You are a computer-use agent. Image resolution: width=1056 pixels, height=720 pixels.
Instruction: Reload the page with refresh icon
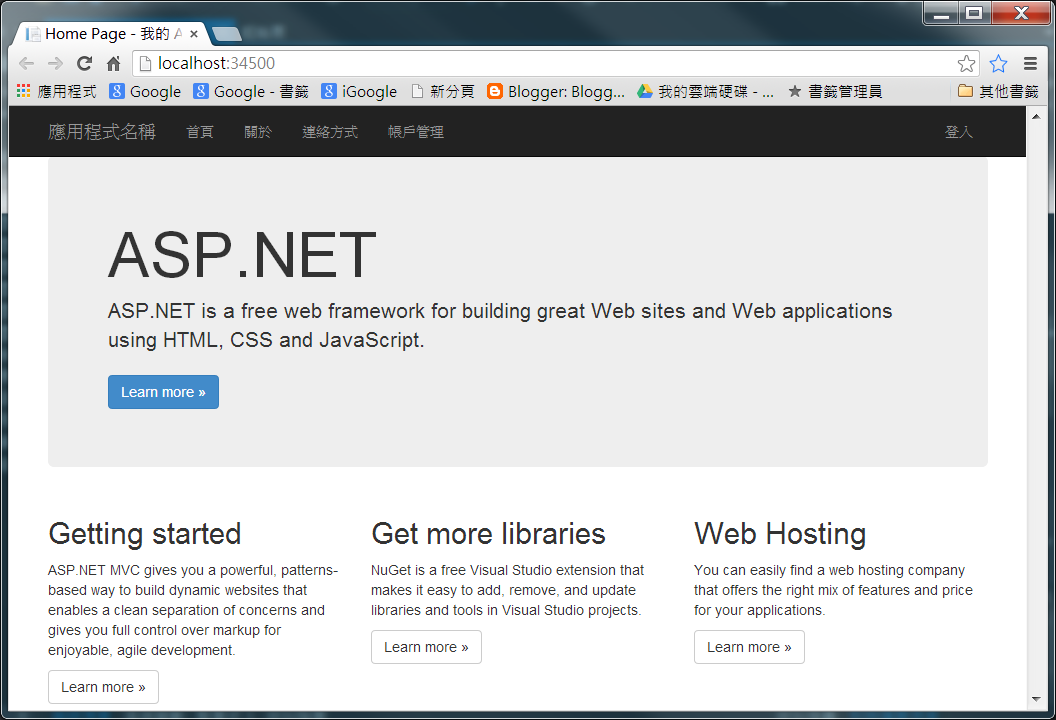pos(84,63)
